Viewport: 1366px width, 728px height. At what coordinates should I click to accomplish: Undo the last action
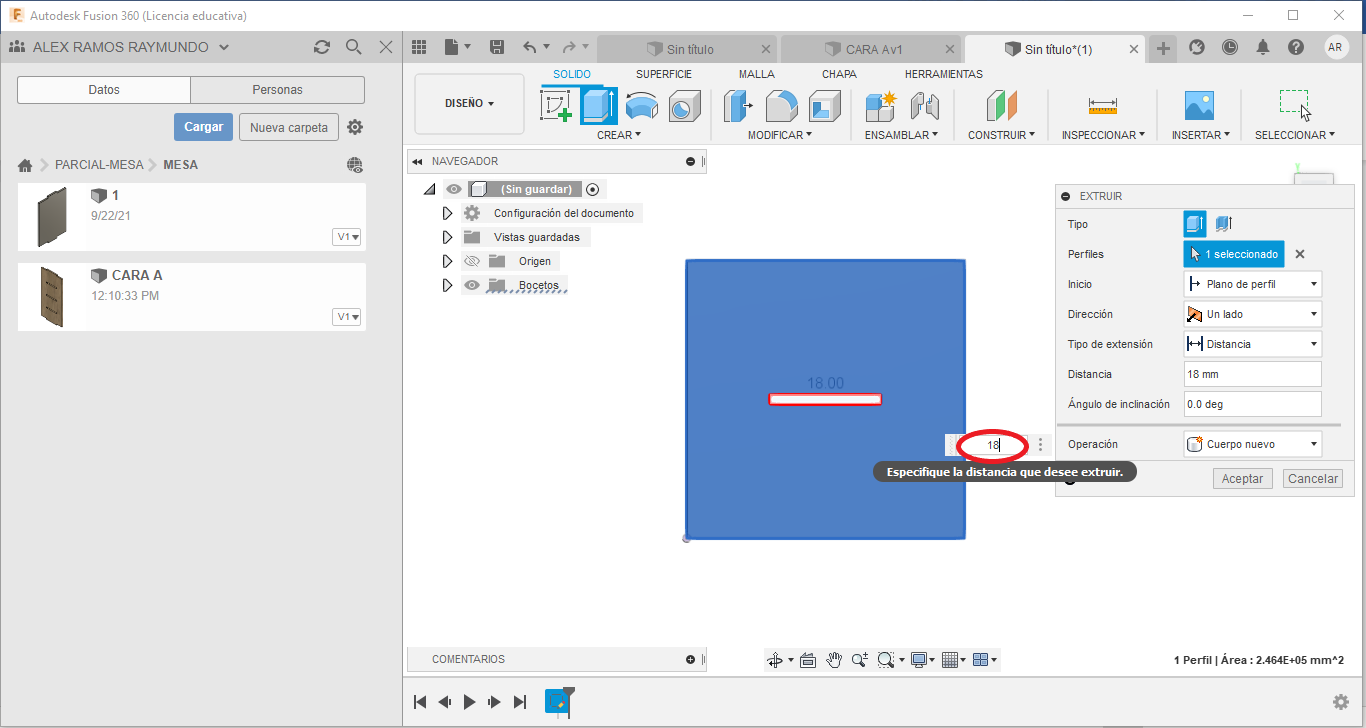pyautogui.click(x=530, y=47)
